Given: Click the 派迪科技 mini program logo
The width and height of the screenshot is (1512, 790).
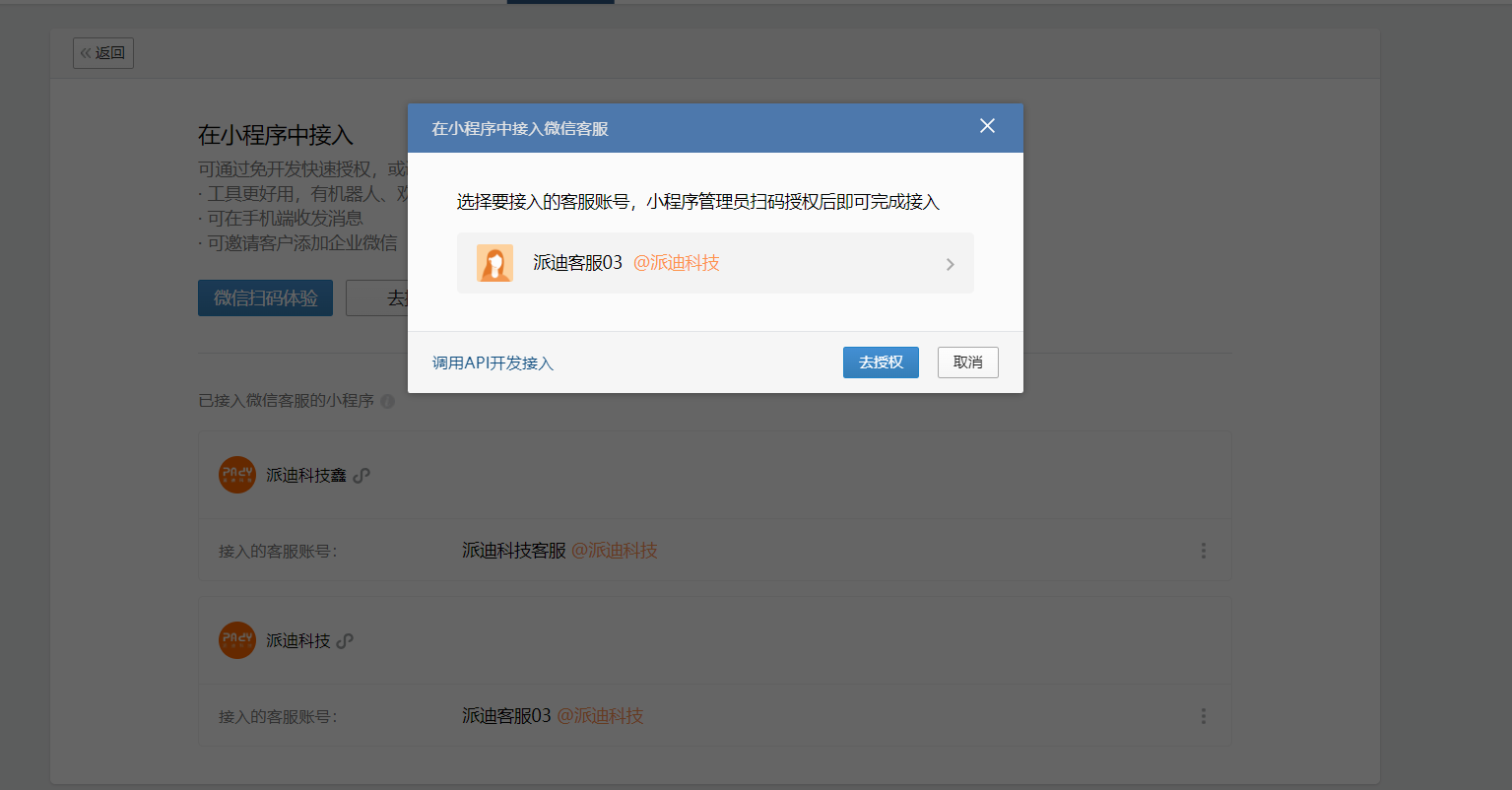Looking at the screenshot, I should click(237, 640).
